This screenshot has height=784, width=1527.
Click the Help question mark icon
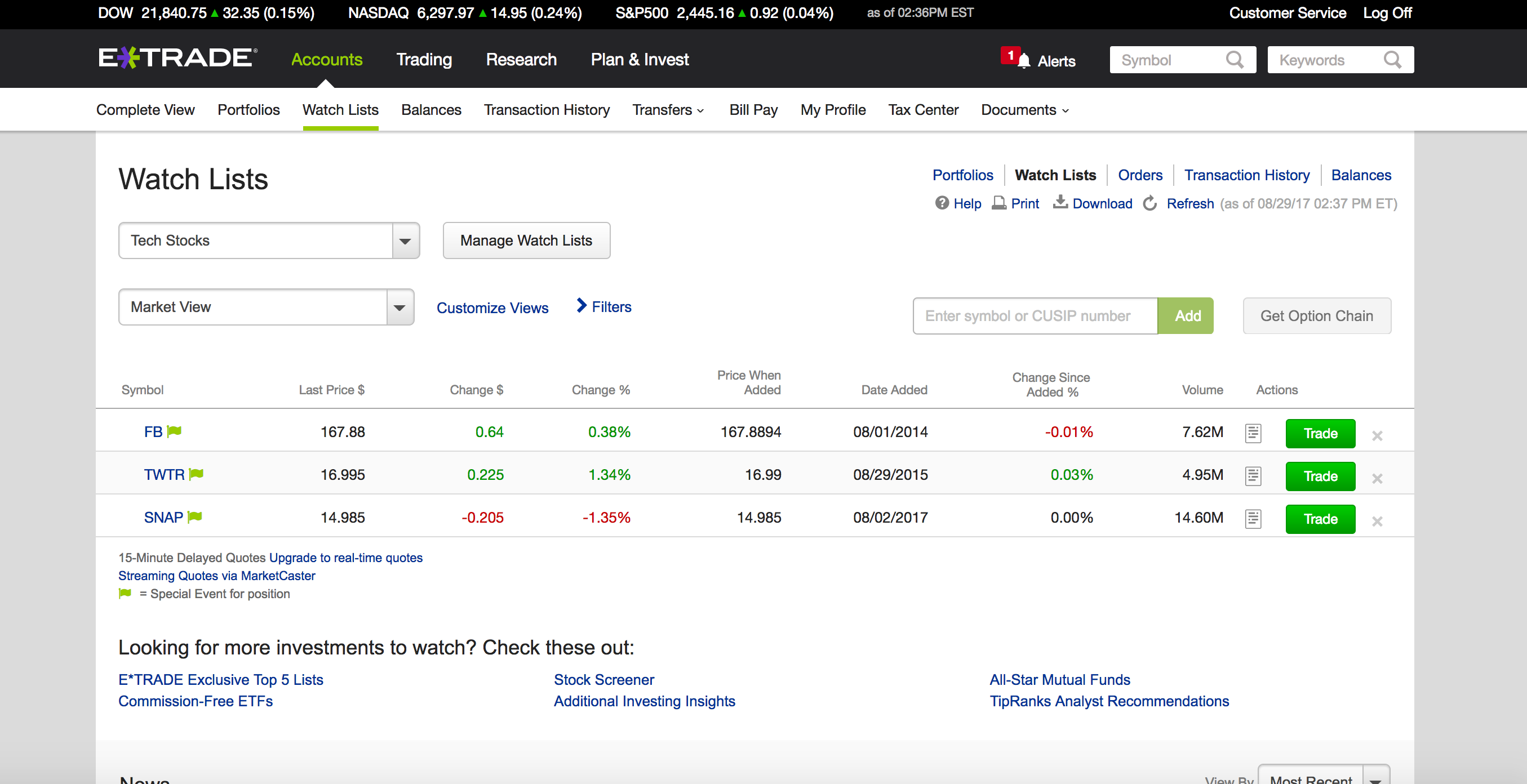(942, 203)
